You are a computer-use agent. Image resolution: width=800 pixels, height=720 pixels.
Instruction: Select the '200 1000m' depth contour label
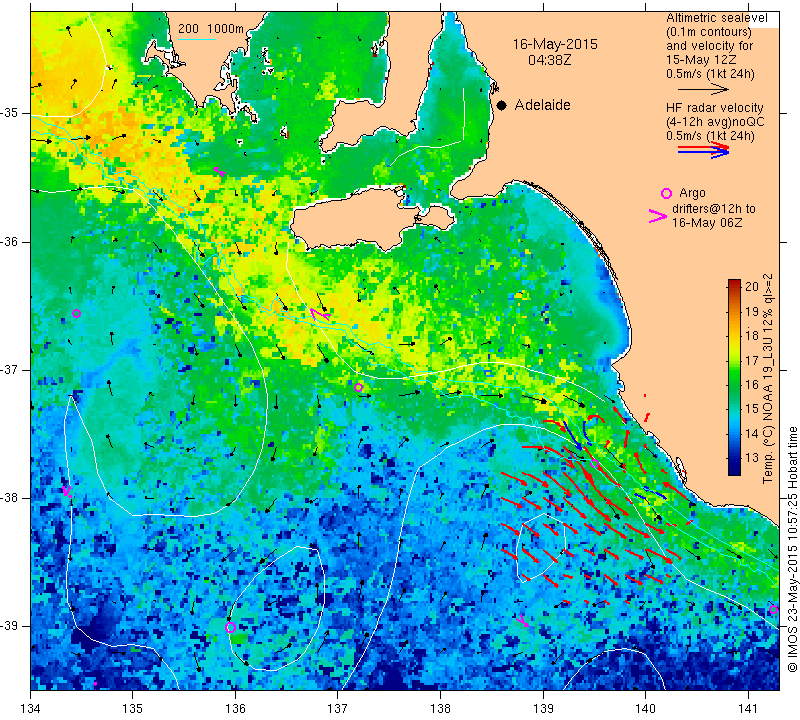click(x=211, y=29)
